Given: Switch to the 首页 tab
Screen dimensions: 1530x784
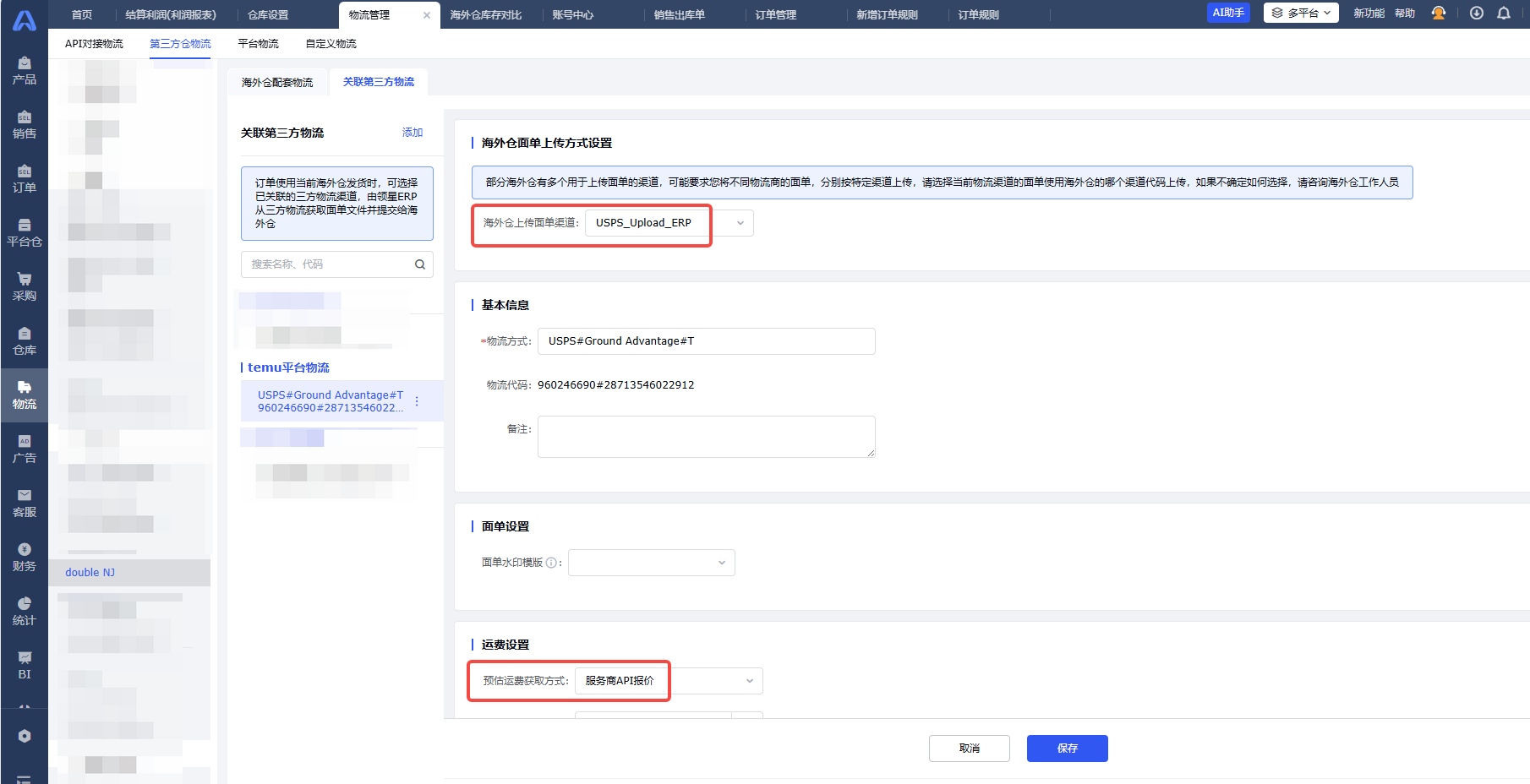Looking at the screenshot, I should (82, 15).
